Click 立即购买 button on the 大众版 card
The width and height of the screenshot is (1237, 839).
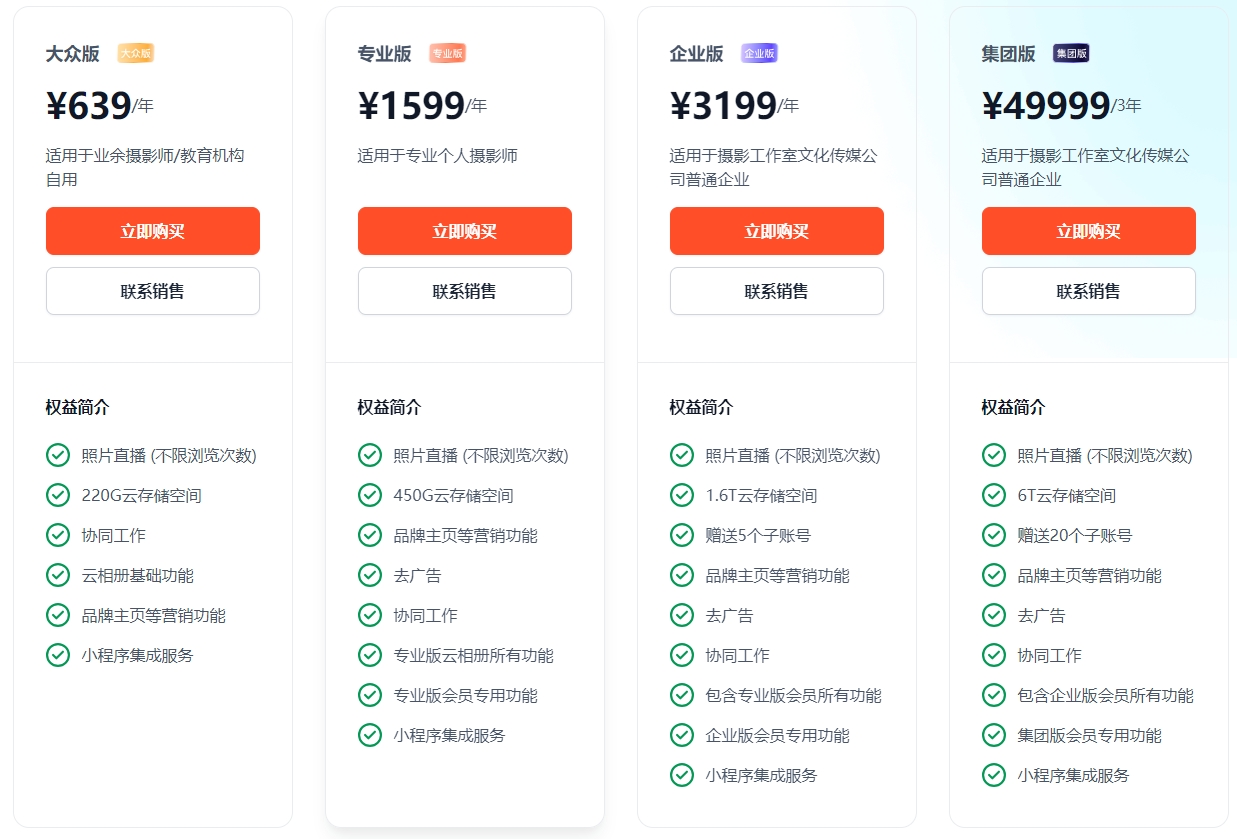pos(152,231)
